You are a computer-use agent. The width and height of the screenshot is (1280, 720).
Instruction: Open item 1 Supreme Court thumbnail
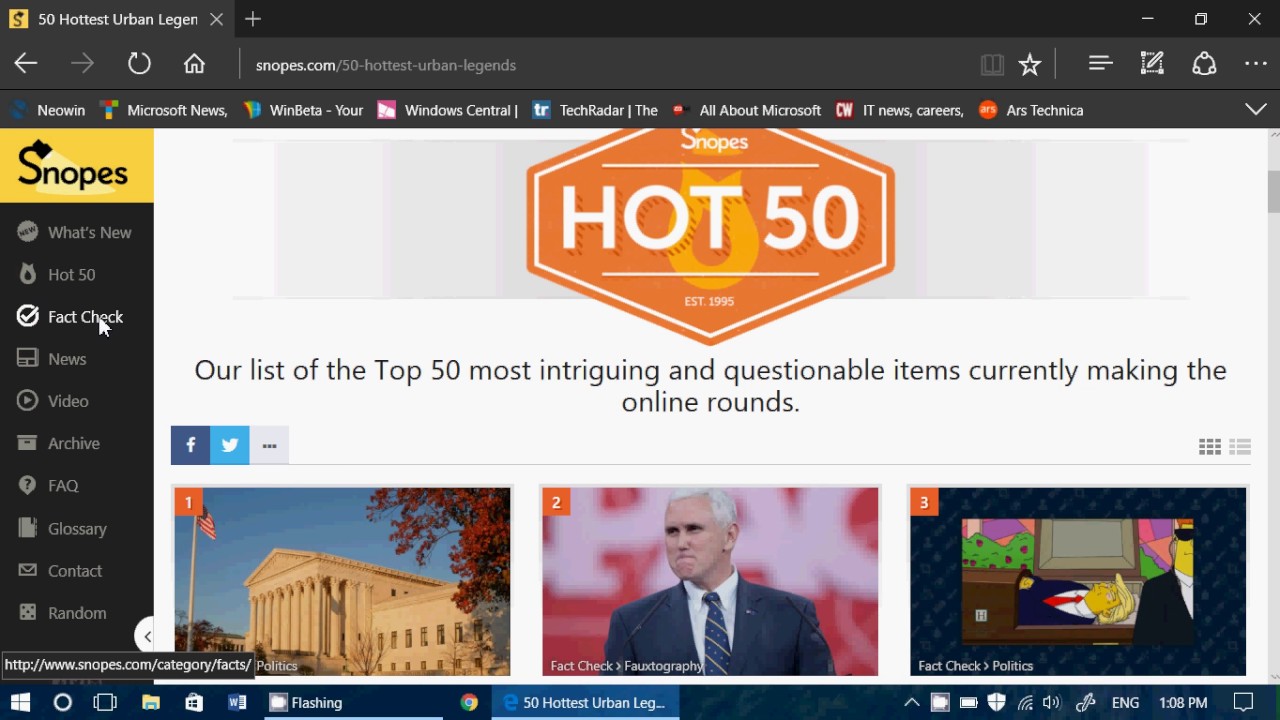click(342, 581)
